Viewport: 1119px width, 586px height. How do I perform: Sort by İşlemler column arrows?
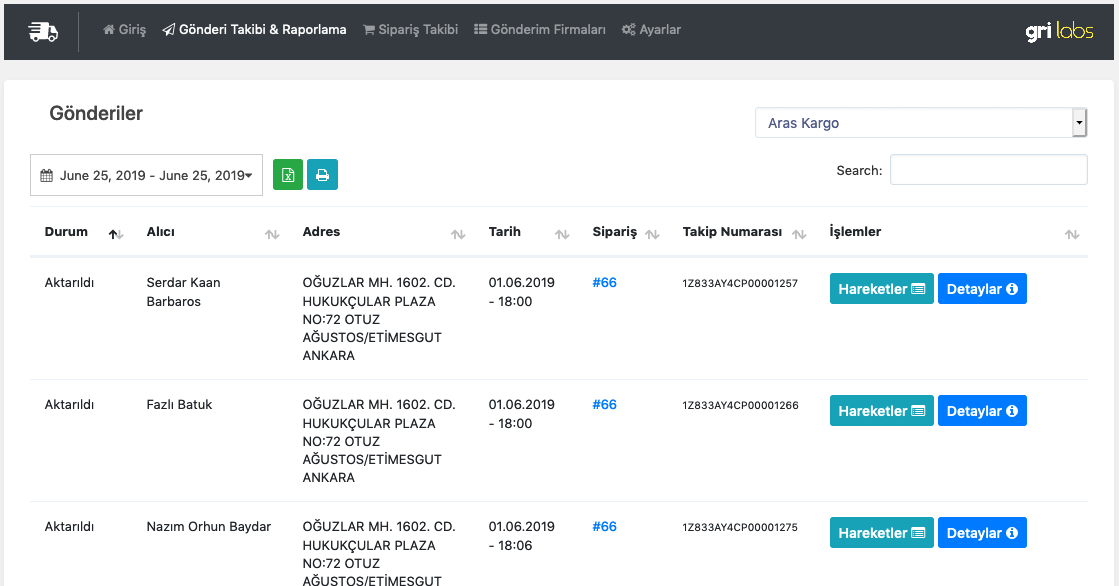(x=1072, y=234)
